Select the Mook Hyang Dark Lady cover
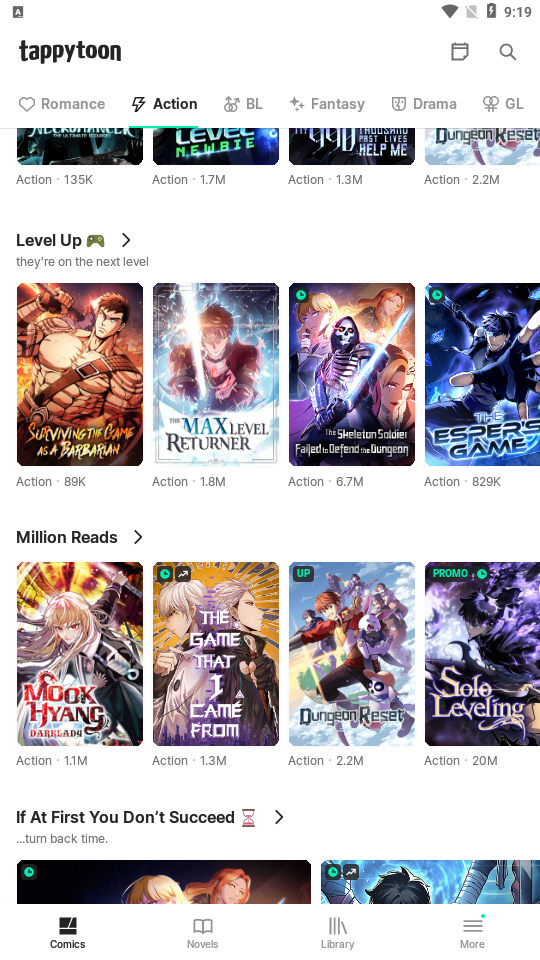Screen dimensions: 540x960 click(80, 653)
